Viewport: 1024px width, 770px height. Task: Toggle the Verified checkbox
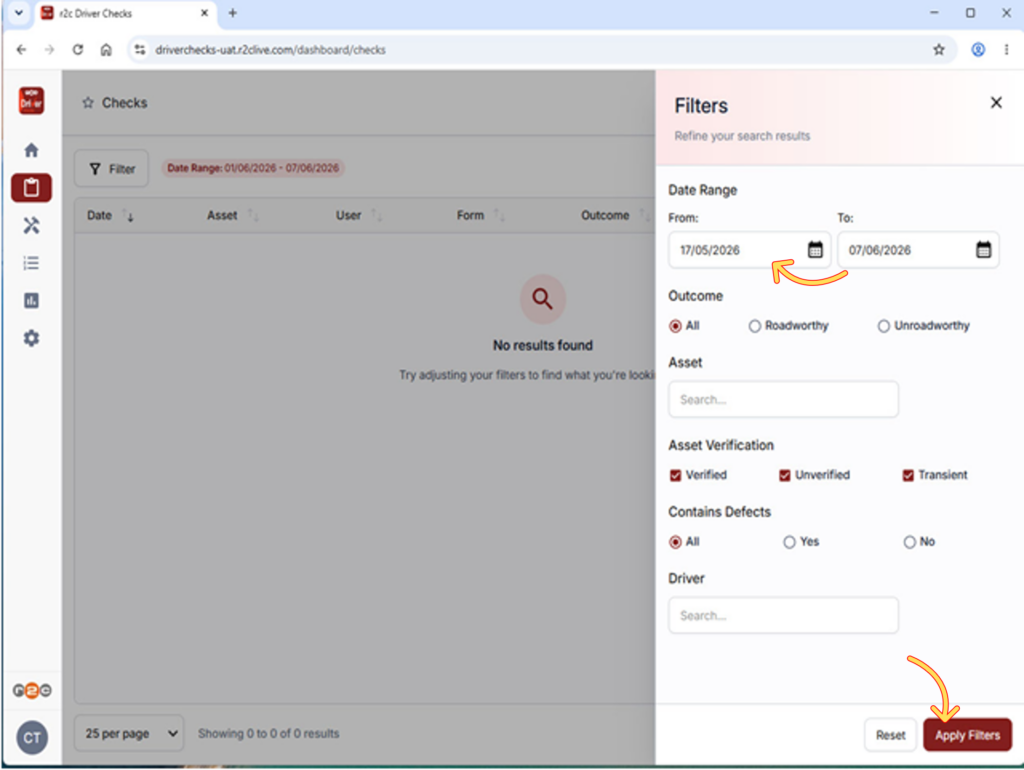pyautogui.click(x=675, y=475)
